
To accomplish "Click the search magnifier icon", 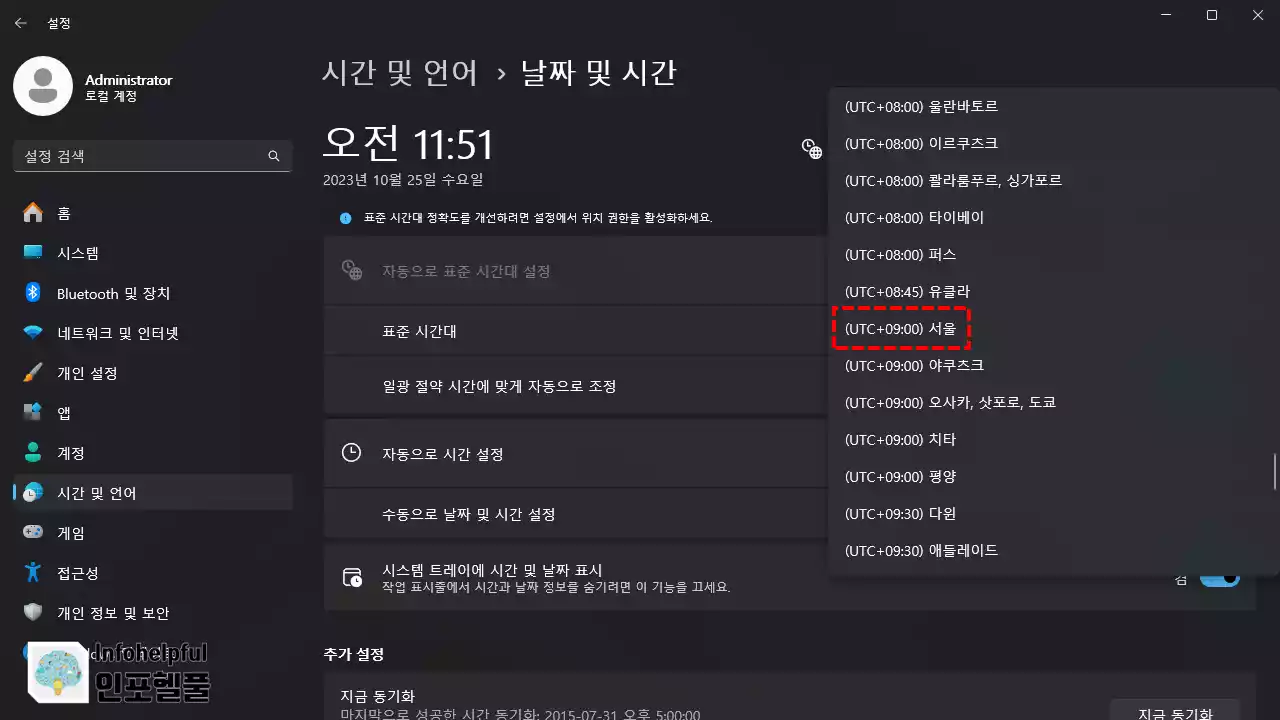I will pos(274,156).
